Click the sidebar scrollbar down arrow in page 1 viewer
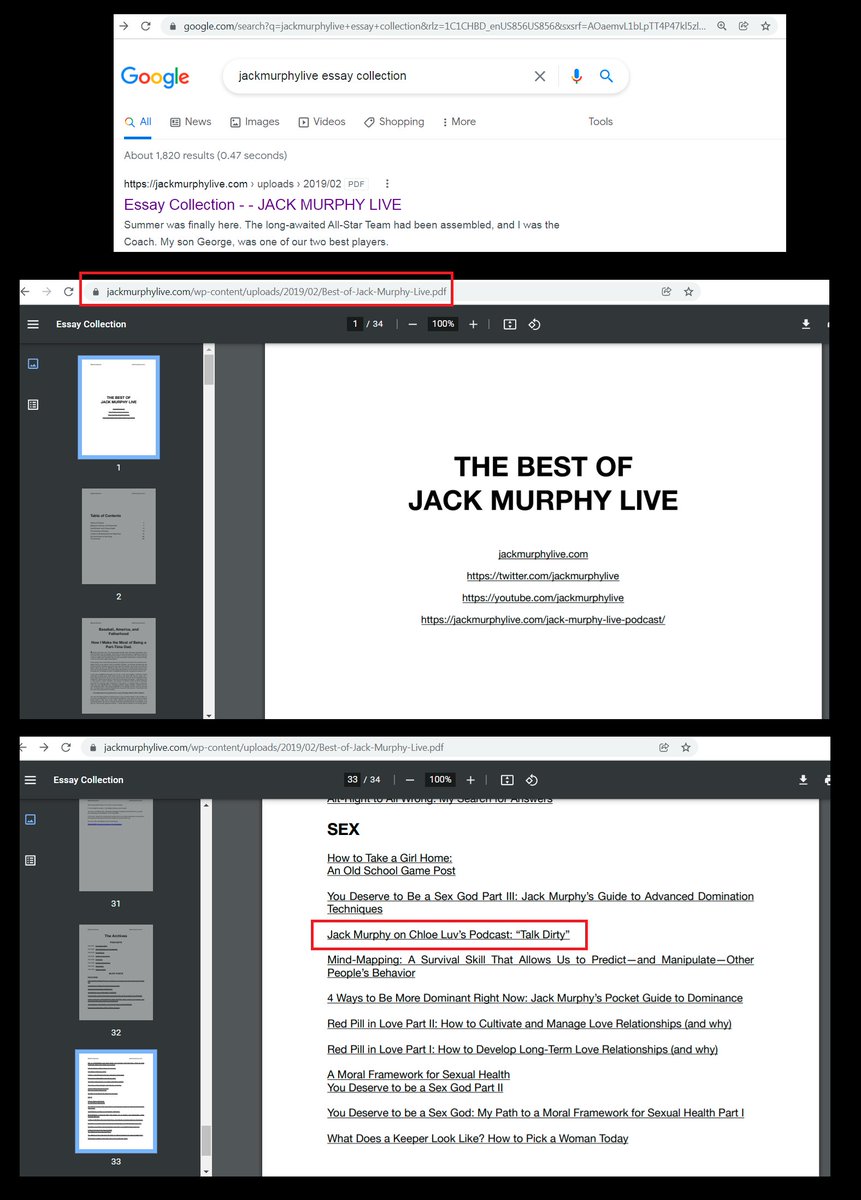 tap(208, 714)
